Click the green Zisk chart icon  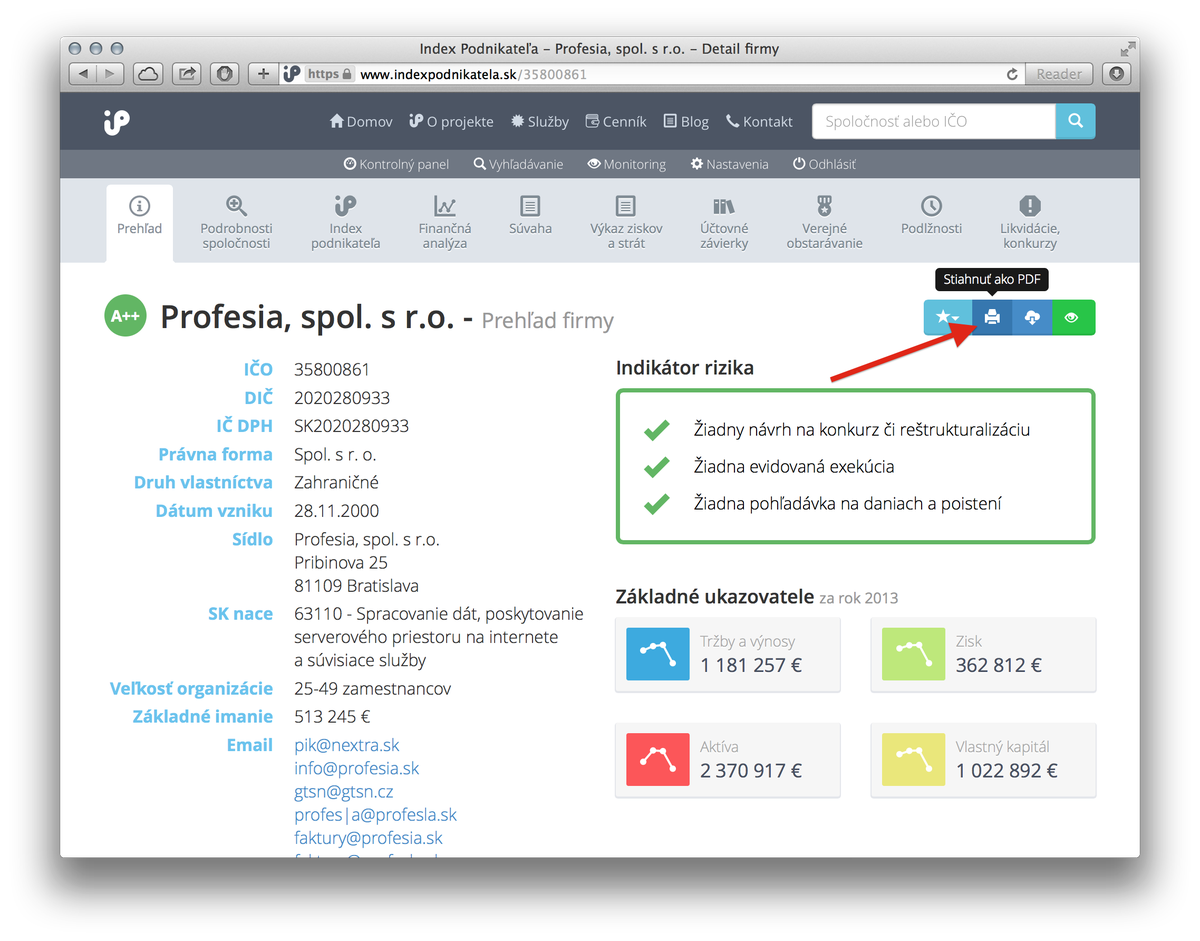913,654
